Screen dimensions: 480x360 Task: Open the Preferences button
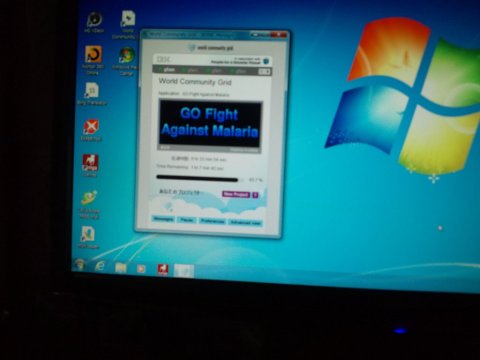(212, 221)
